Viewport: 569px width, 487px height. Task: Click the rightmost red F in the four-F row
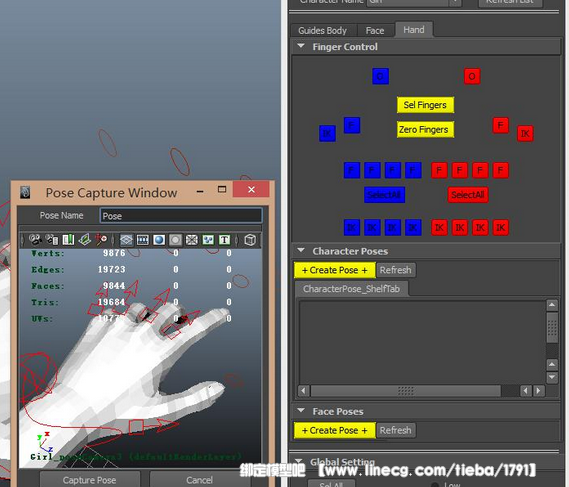tap(501, 170)
